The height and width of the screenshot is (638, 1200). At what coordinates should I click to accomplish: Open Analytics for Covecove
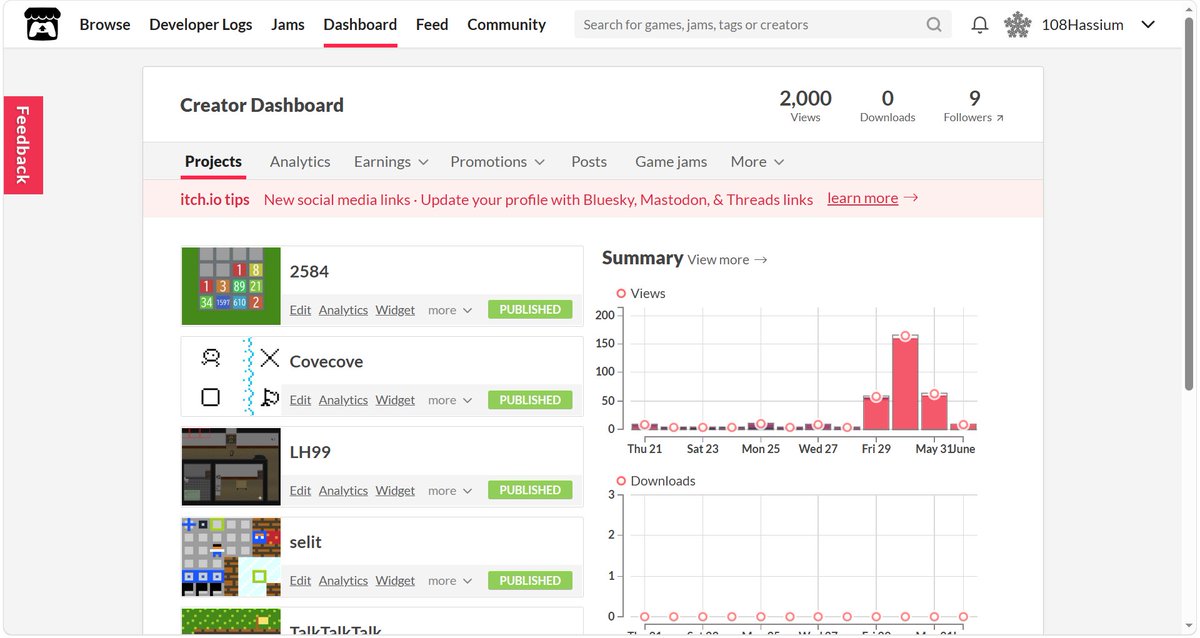343,400
